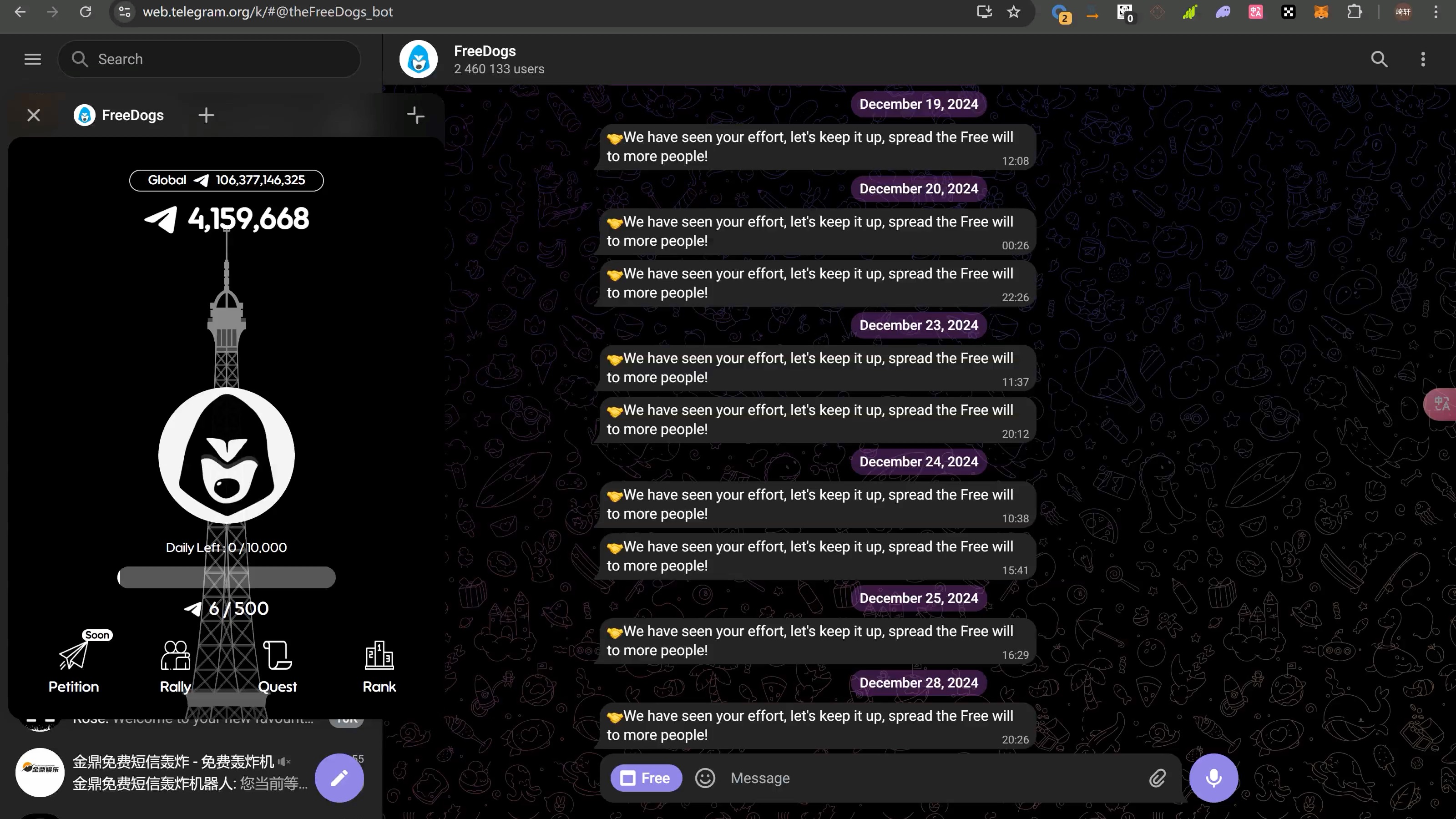
Task: Search within the FreeDogs chat
Action: tap(1379, 59)
